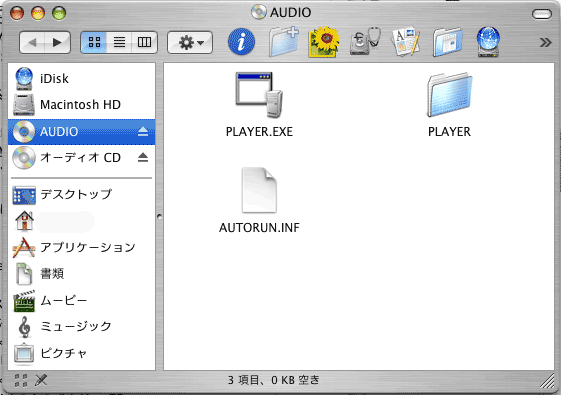The width and height of the screenshot is (561, 395).
Task: Expand toolbar overflow double-chevron
Action: (x=545, y=43)
